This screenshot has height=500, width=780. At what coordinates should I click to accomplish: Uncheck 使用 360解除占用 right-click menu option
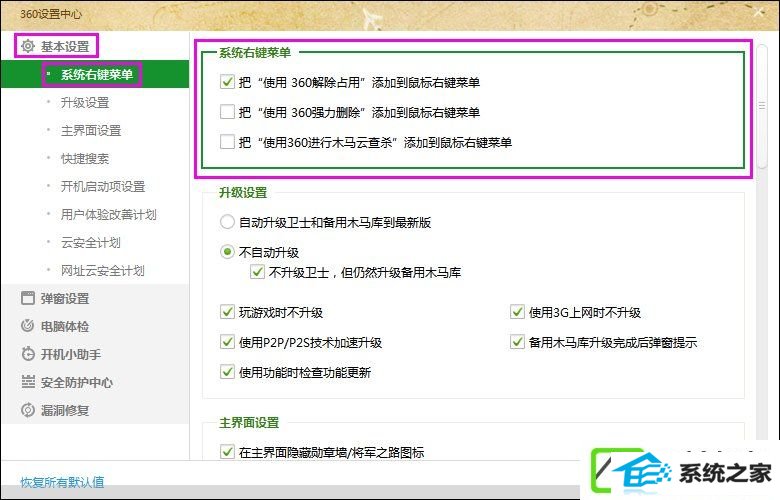pyautogui.click(x=227, y=82)
